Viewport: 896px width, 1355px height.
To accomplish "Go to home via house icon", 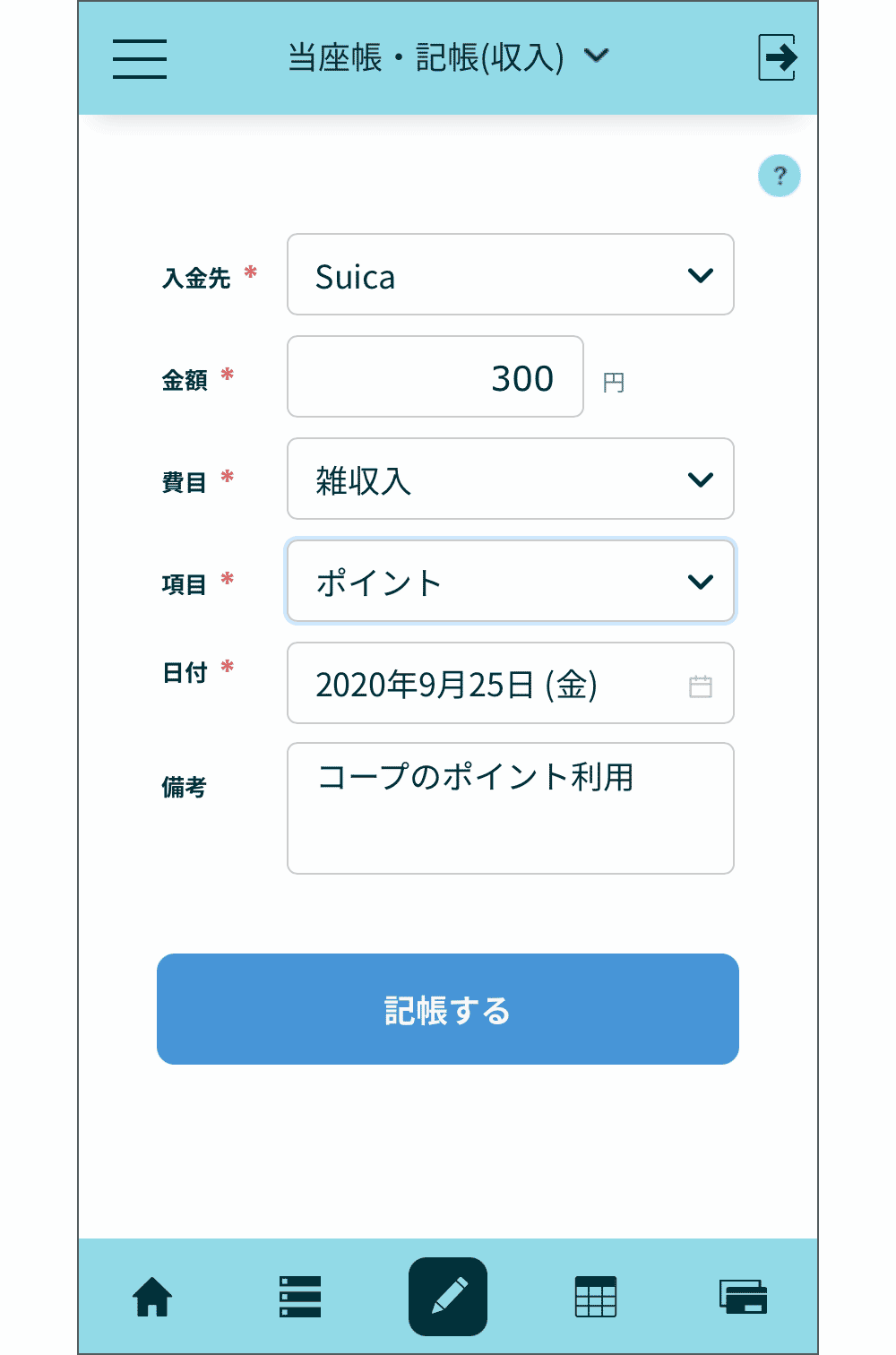I will tap(152, 1297).
